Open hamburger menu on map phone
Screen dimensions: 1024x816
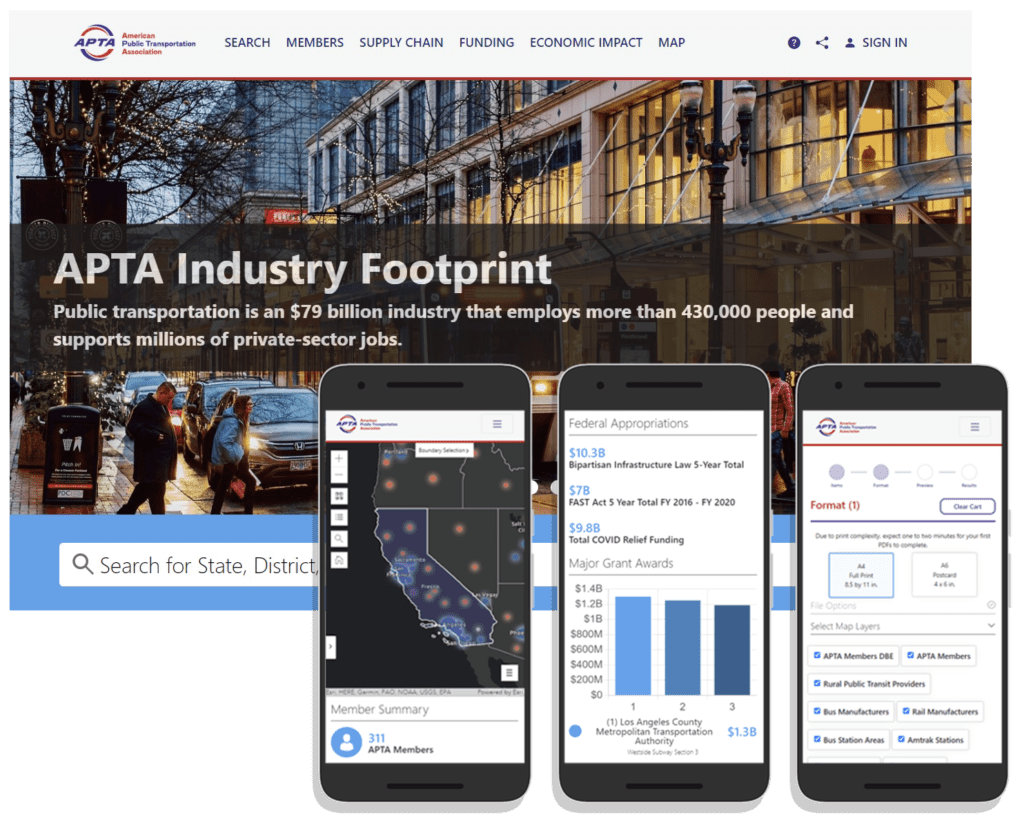pyautogui.click(x=497, y=424)
